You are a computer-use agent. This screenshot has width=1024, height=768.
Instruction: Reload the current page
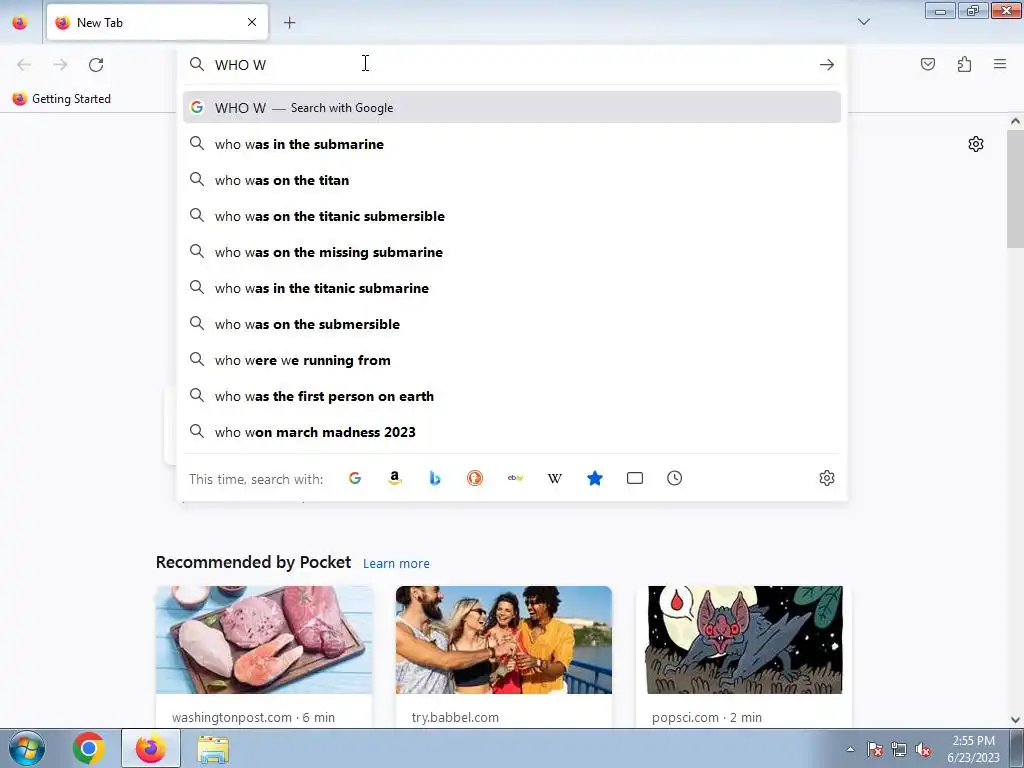point(96,64)
